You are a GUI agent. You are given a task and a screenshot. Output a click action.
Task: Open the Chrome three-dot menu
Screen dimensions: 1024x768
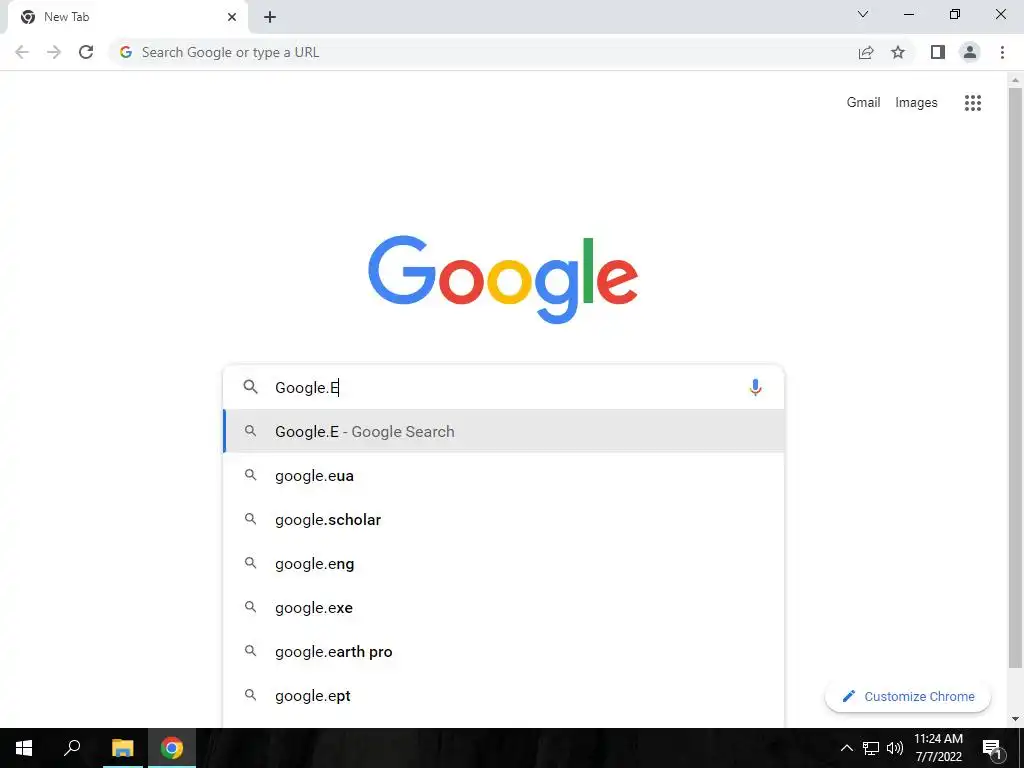pyautogui.click(x=1002, y=52)
